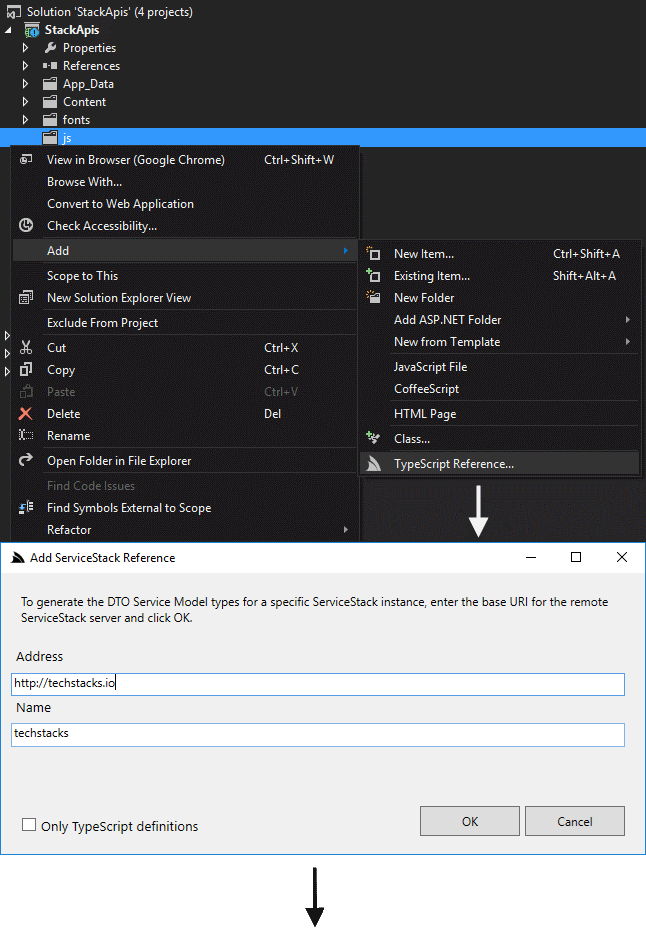The image size is (646, 930).
Task: Click the New Solution Explorer View icon
Action: click(26, 297)
